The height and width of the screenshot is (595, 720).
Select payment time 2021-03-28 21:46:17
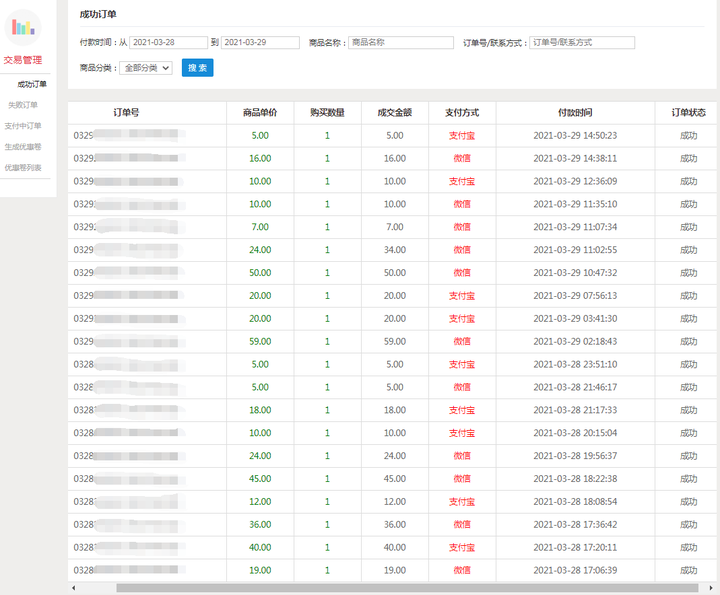click(575, 387)
